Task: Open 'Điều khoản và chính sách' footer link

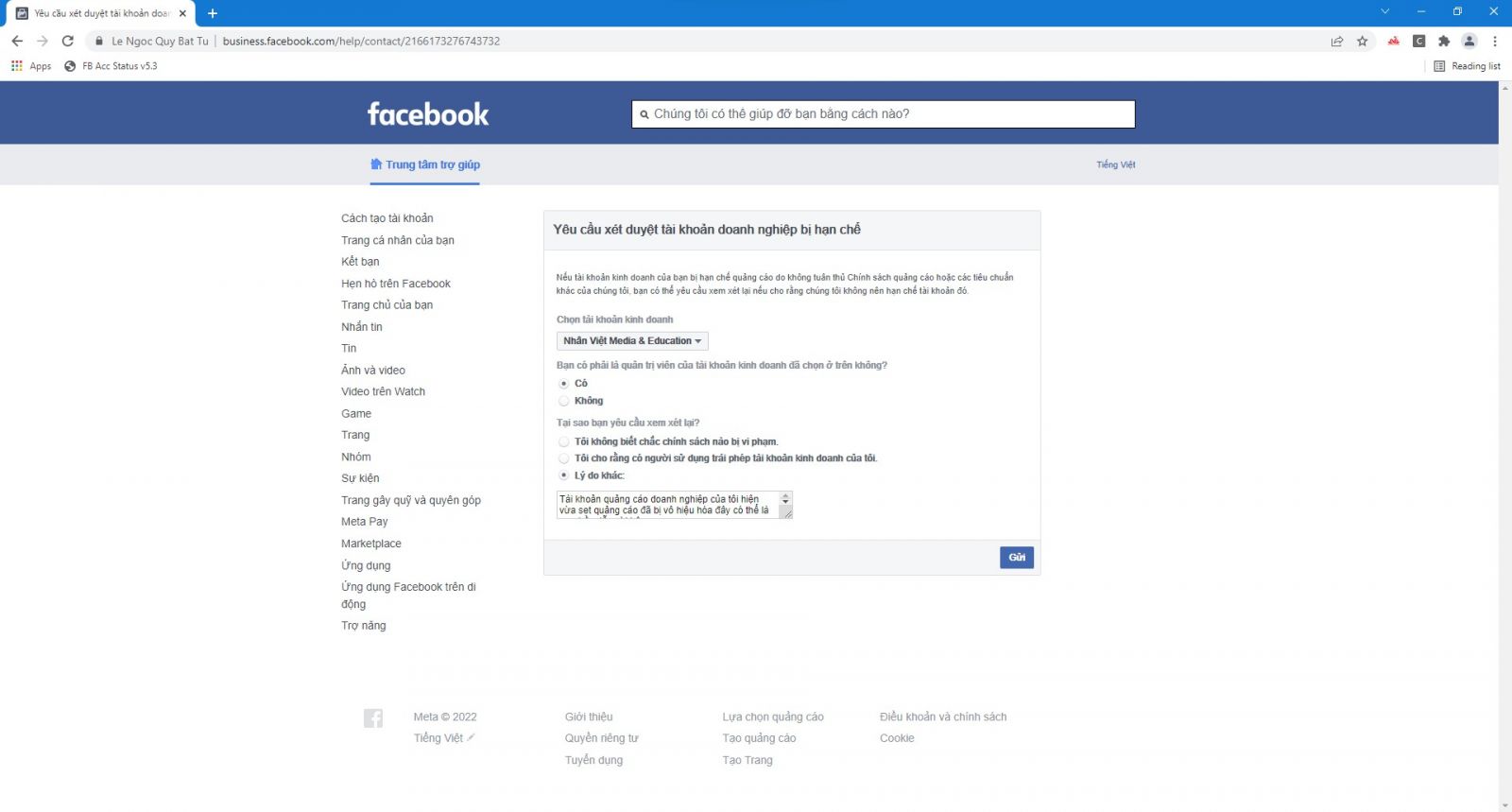Action: pyautogui.click(x=943, y=717)
